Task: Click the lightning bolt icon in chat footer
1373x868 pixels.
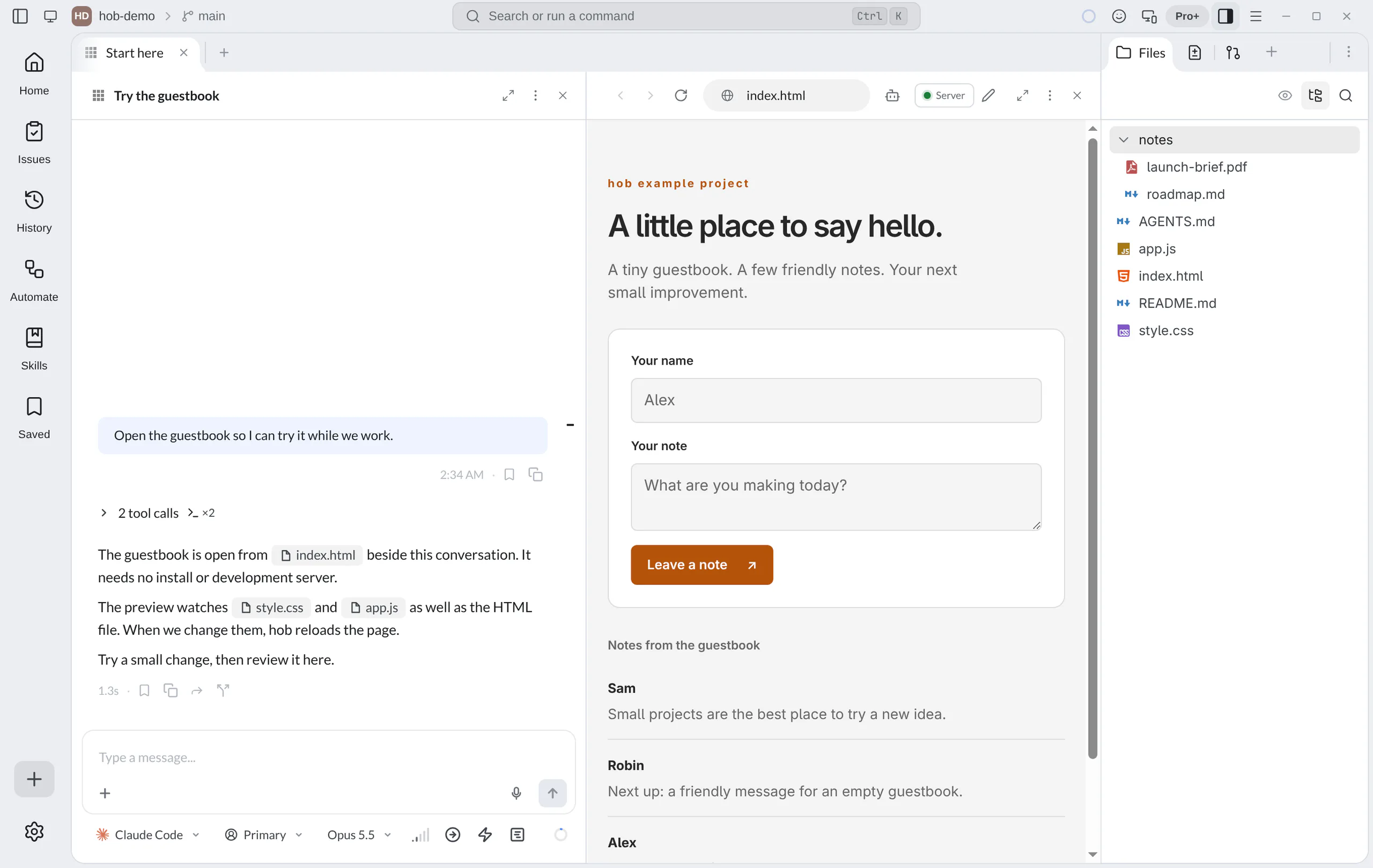Action: (485, 834)
